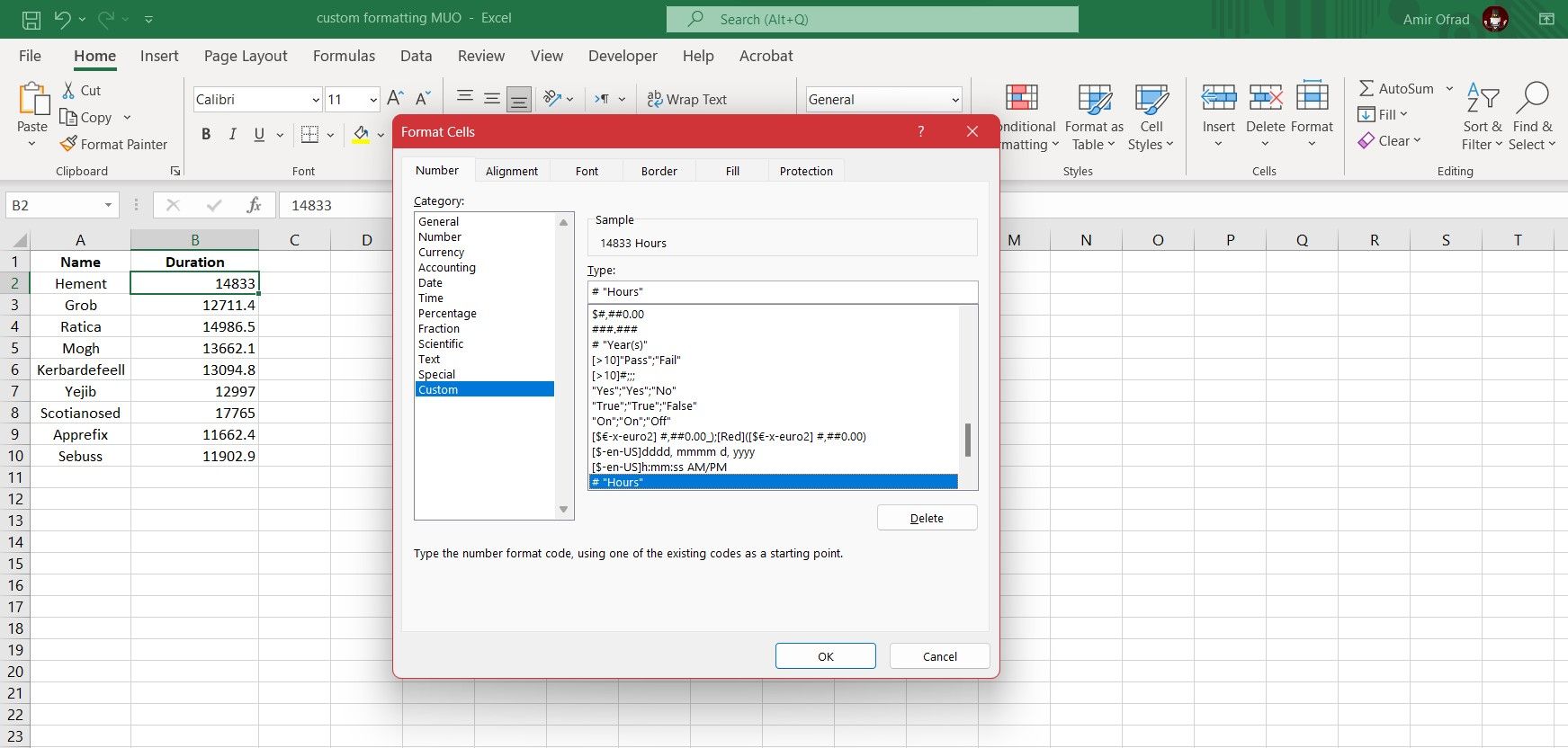1568x748 pixels.
Task: Click the Type format code input field
Action: coord(781,292)
